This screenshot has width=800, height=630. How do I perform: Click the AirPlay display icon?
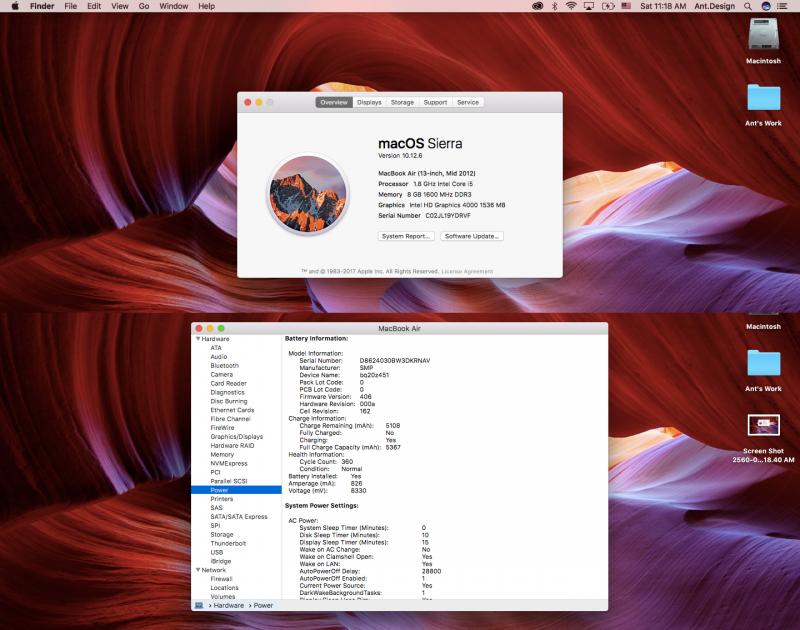click(x=589, y=6)
